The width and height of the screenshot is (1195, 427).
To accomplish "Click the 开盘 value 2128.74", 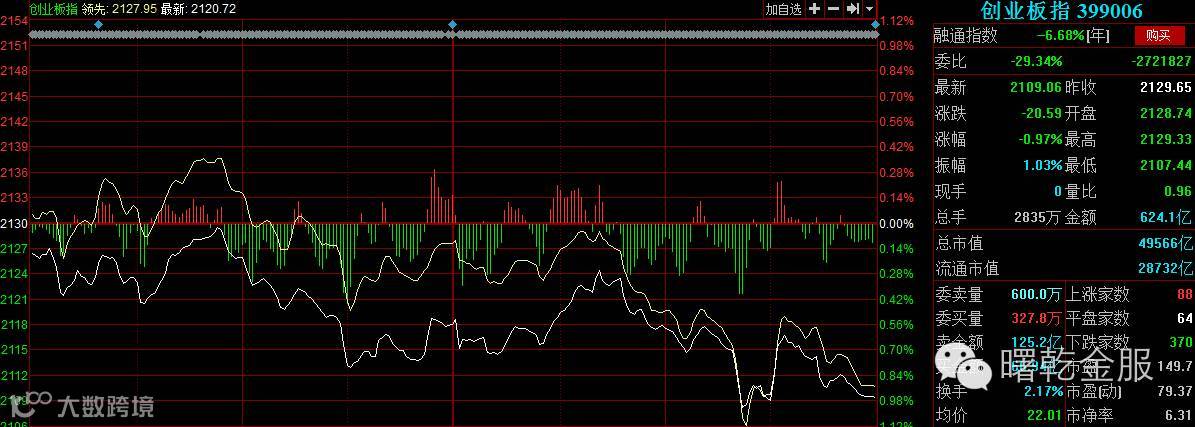I will click(1166, 114).
